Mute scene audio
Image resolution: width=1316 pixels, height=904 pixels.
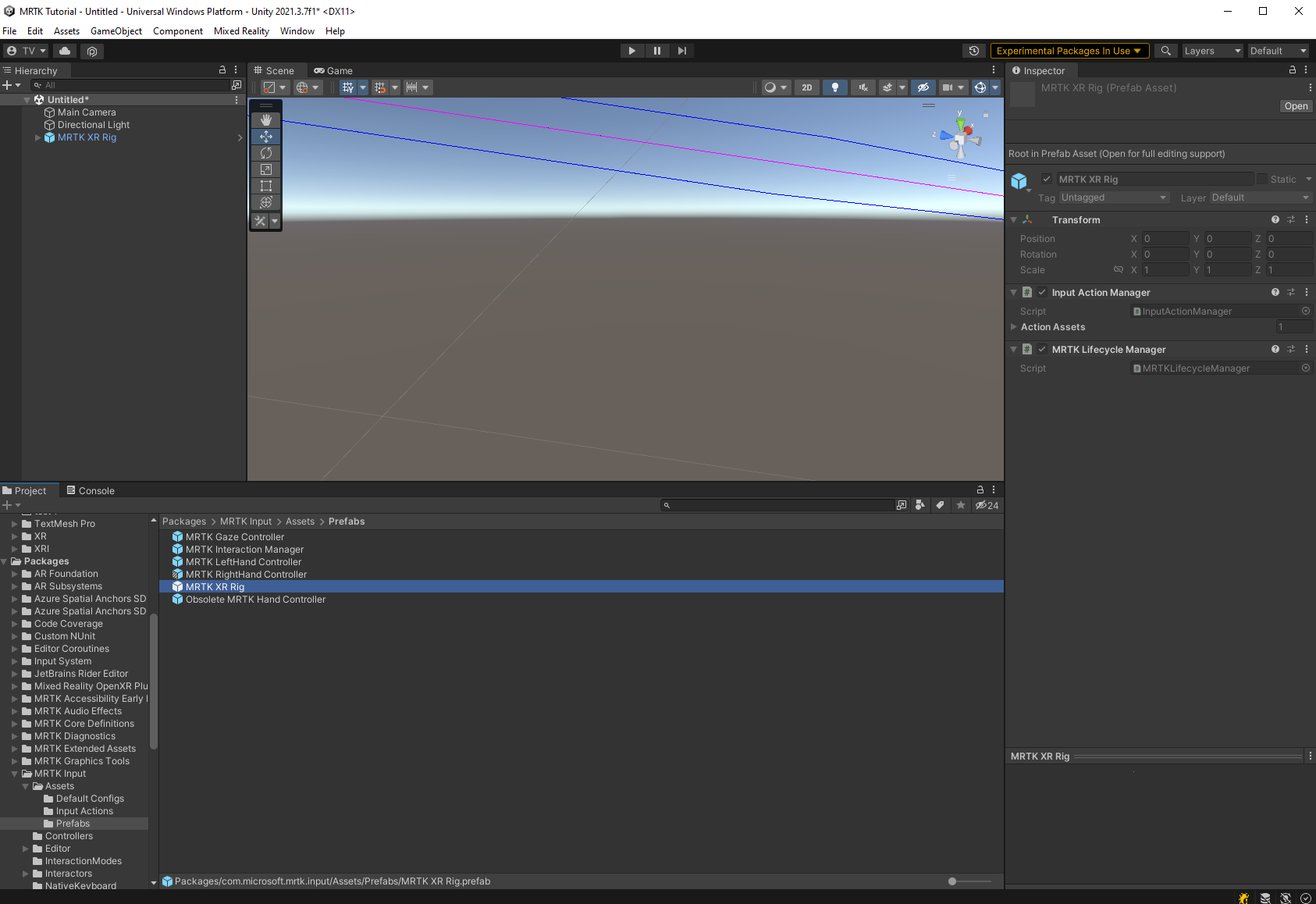point(863,87)
